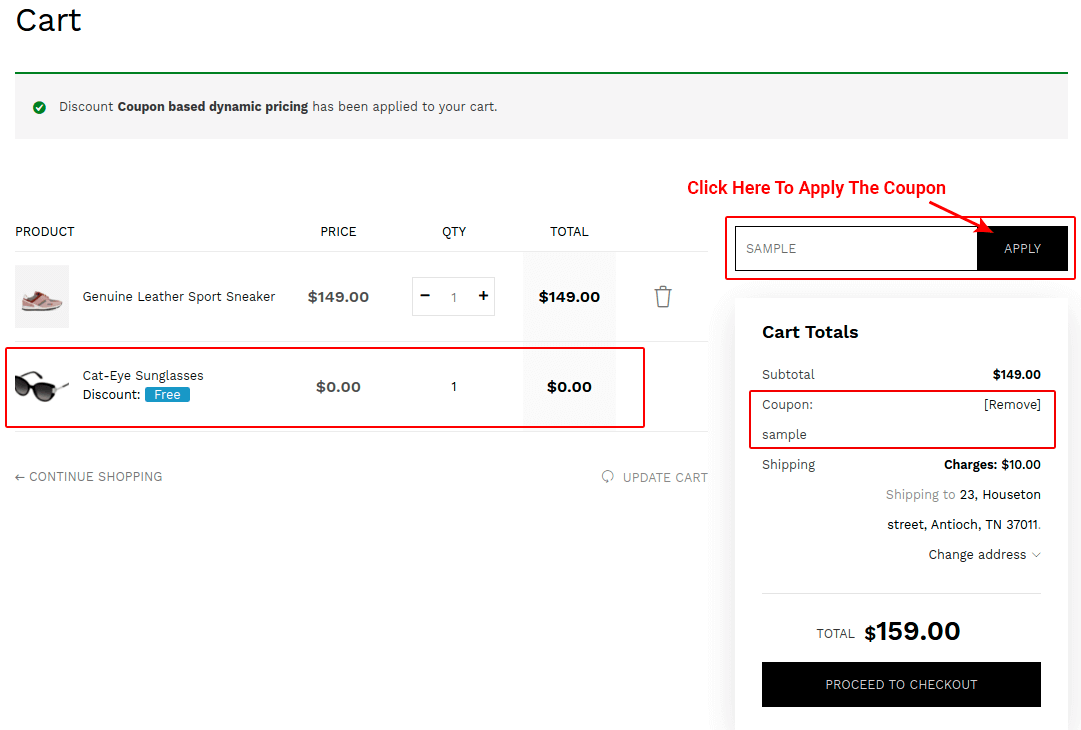The height and width of the screenshot is (730, 1081).
Task: Open the Cat-Eye Sunglasses thumbnail
Action: (41, 386)
